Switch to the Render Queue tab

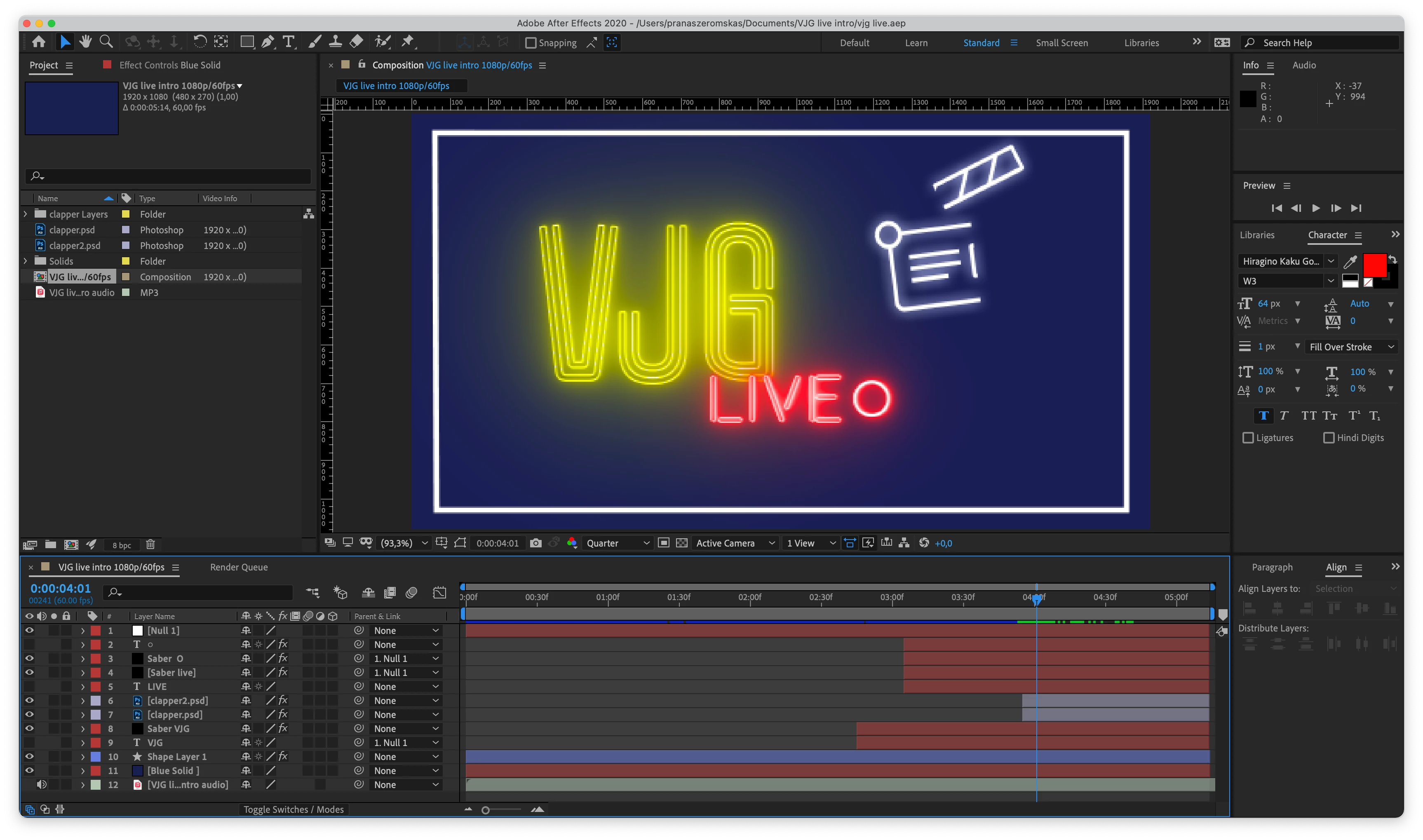pos(238,567)
